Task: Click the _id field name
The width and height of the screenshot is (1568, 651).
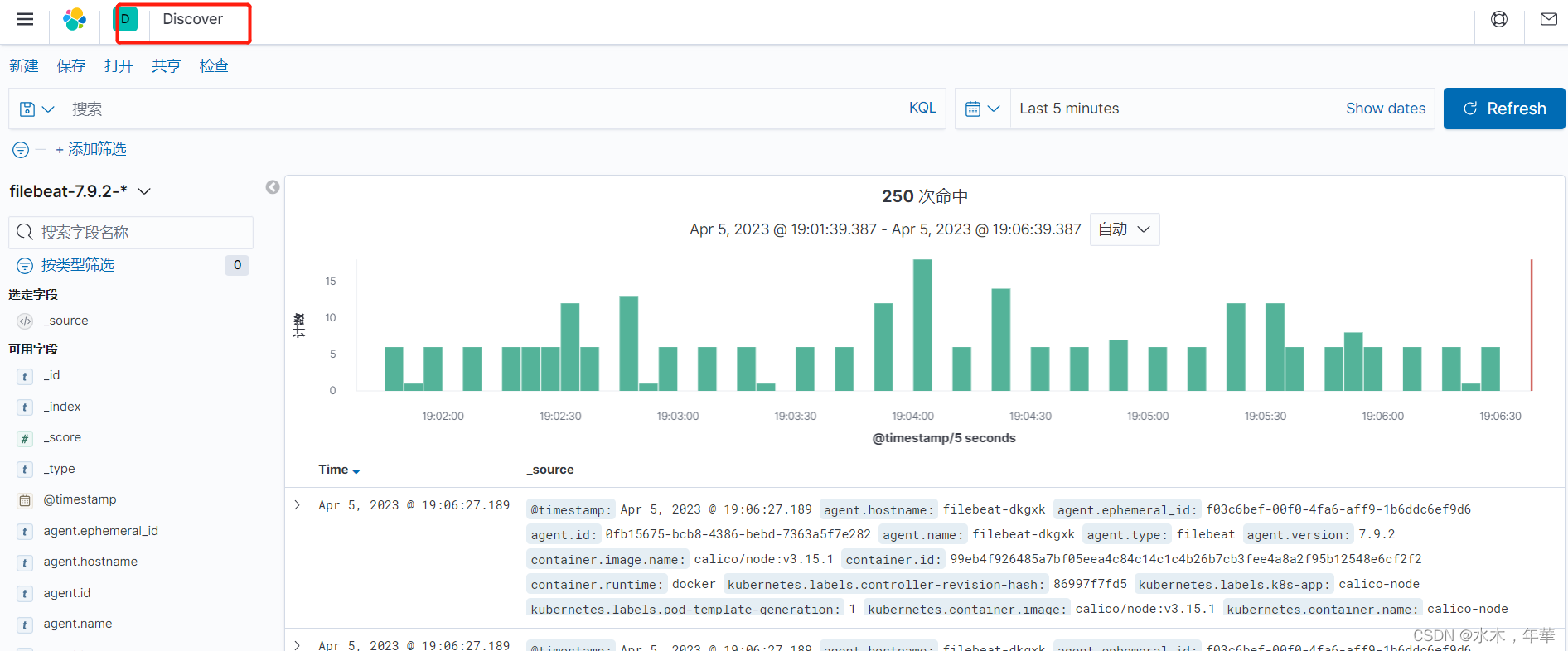Action: point(52,375)
